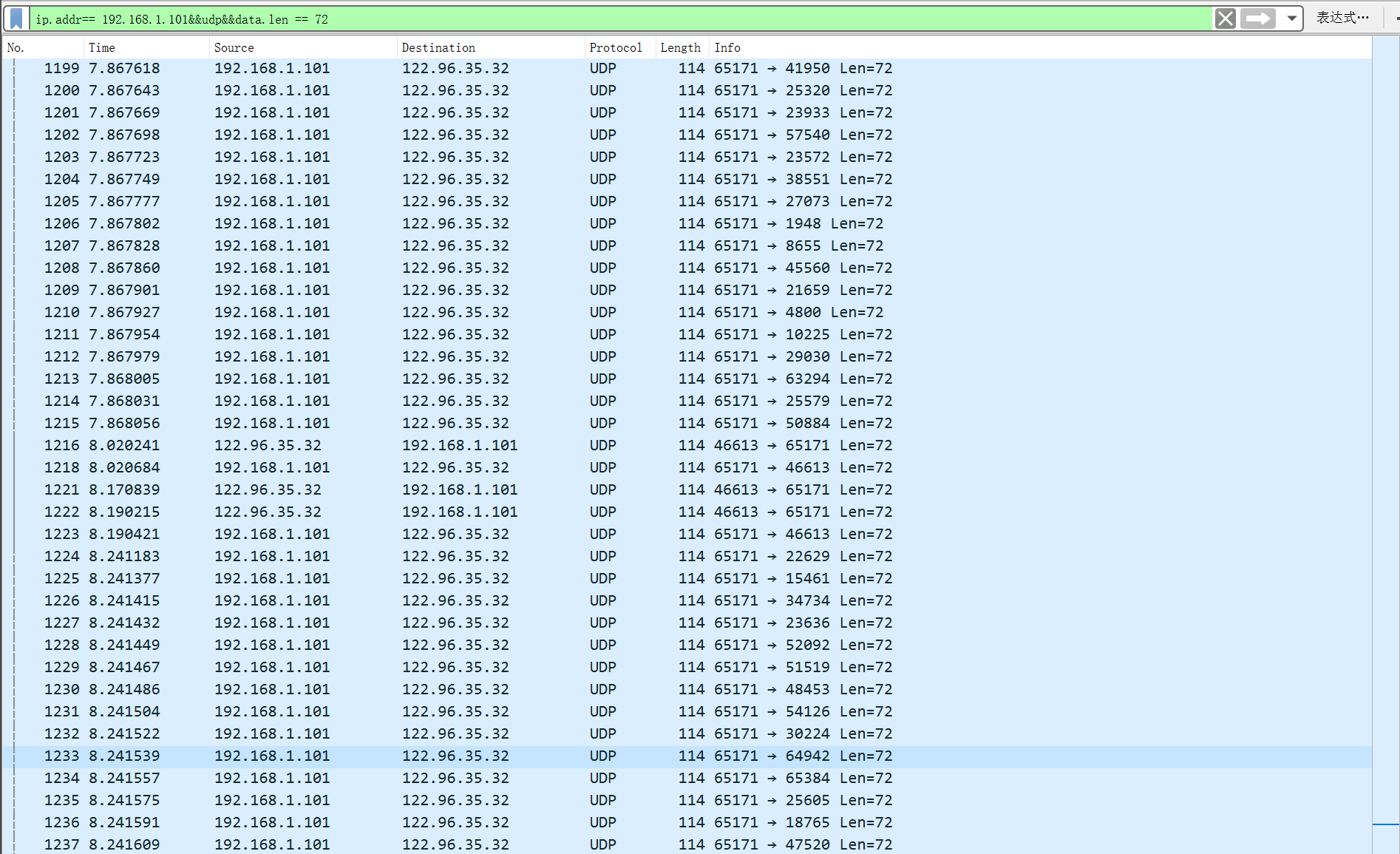Sort packets by the Time column header
Image resolution: width=1400 pixels, height=854 pixels.
146,47
